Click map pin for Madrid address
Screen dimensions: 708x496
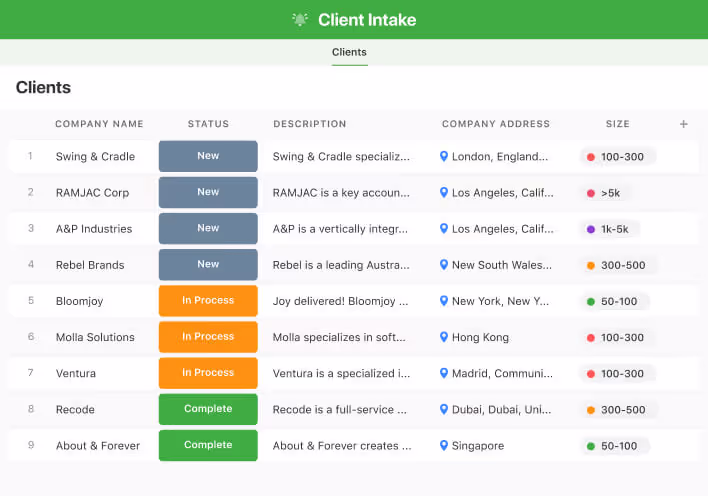(x=444, y=373)
